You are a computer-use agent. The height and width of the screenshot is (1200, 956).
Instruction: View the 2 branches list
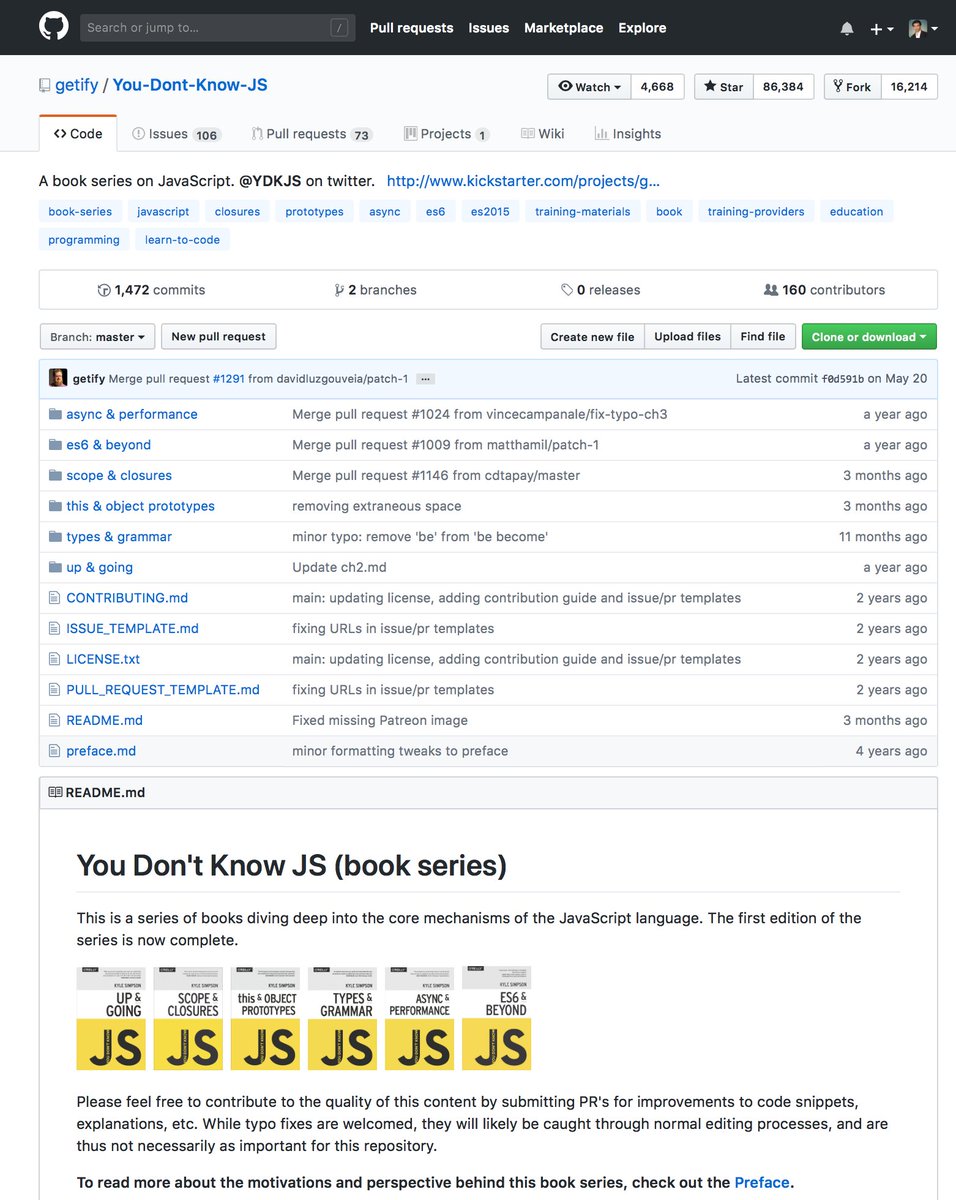(376, 290)
